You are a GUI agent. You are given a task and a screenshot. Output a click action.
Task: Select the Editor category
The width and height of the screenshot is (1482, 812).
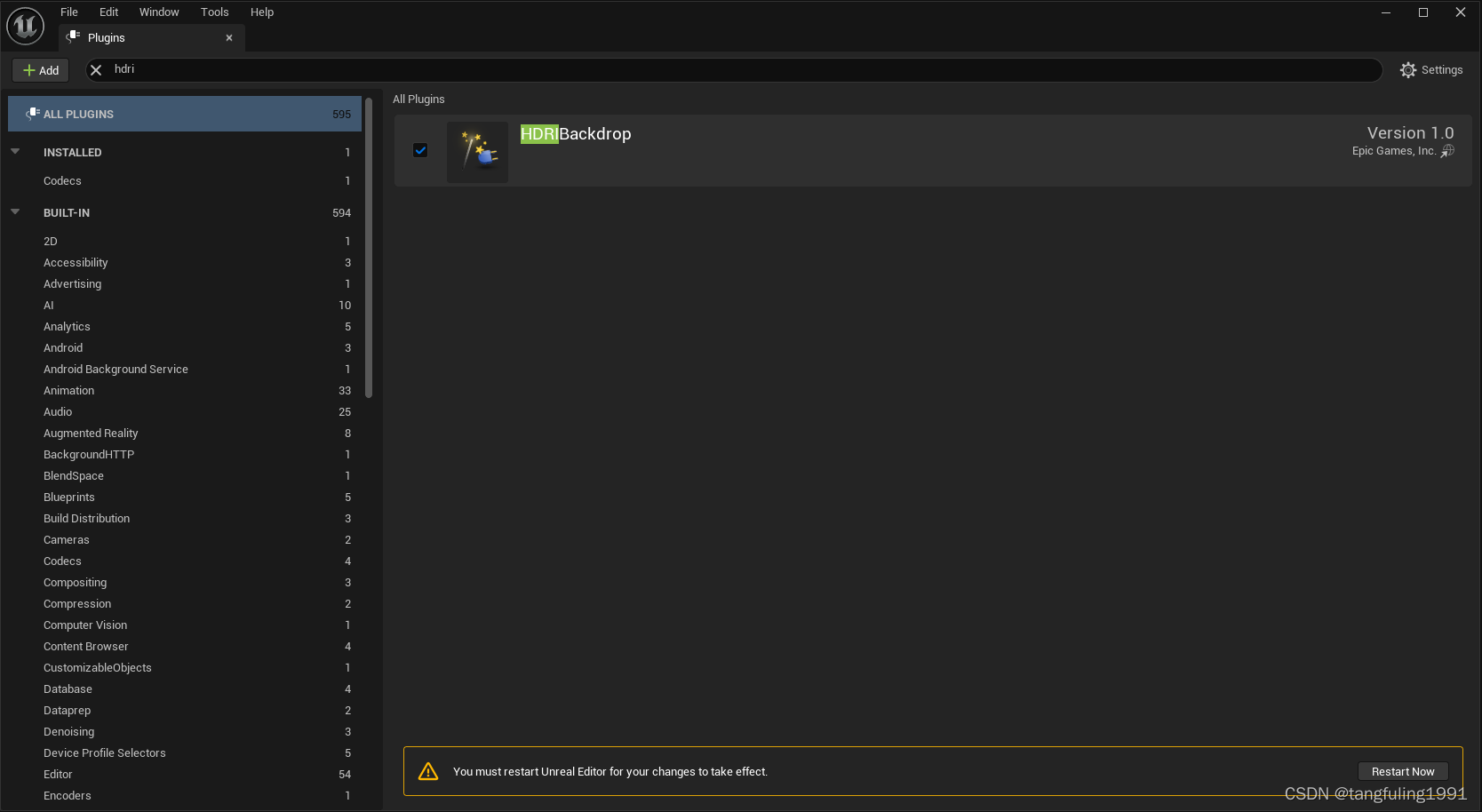coord(185,774)
